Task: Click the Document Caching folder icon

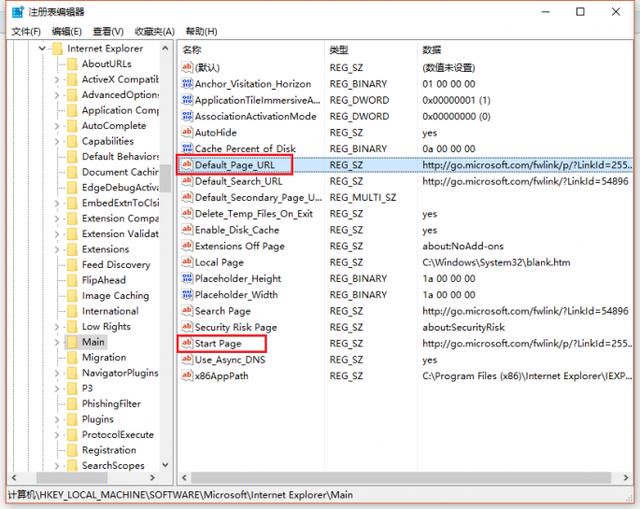Action: [72, 172]
